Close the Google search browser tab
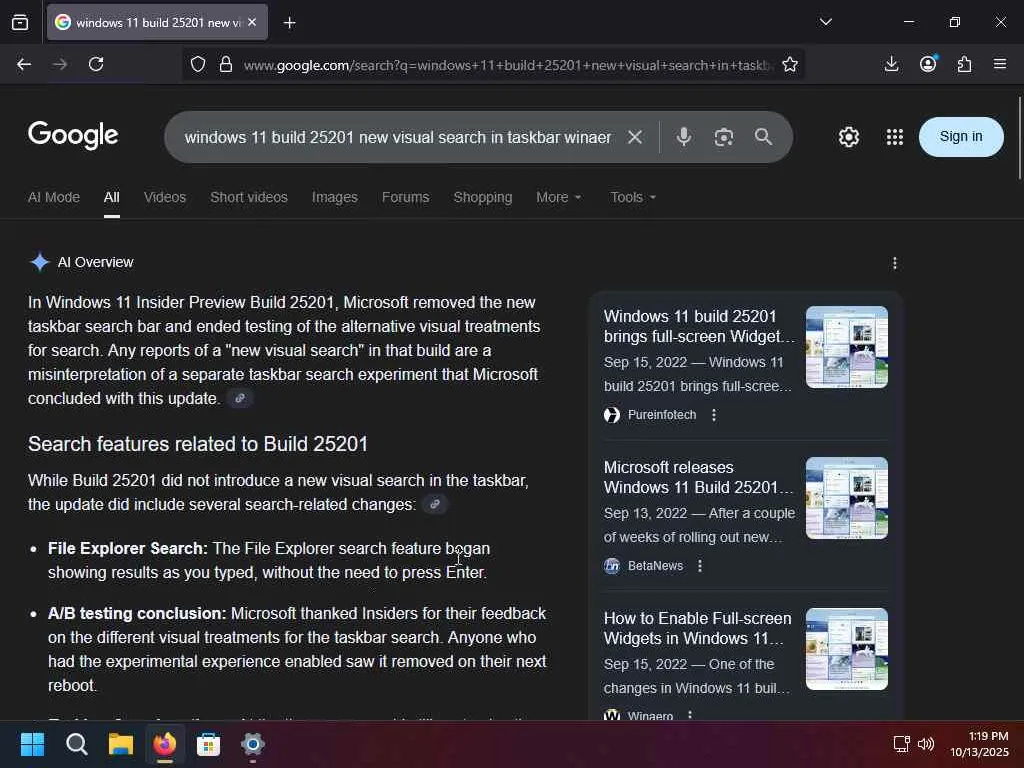The width and height of the screenshot is (1024, 768). coord(252,22)
